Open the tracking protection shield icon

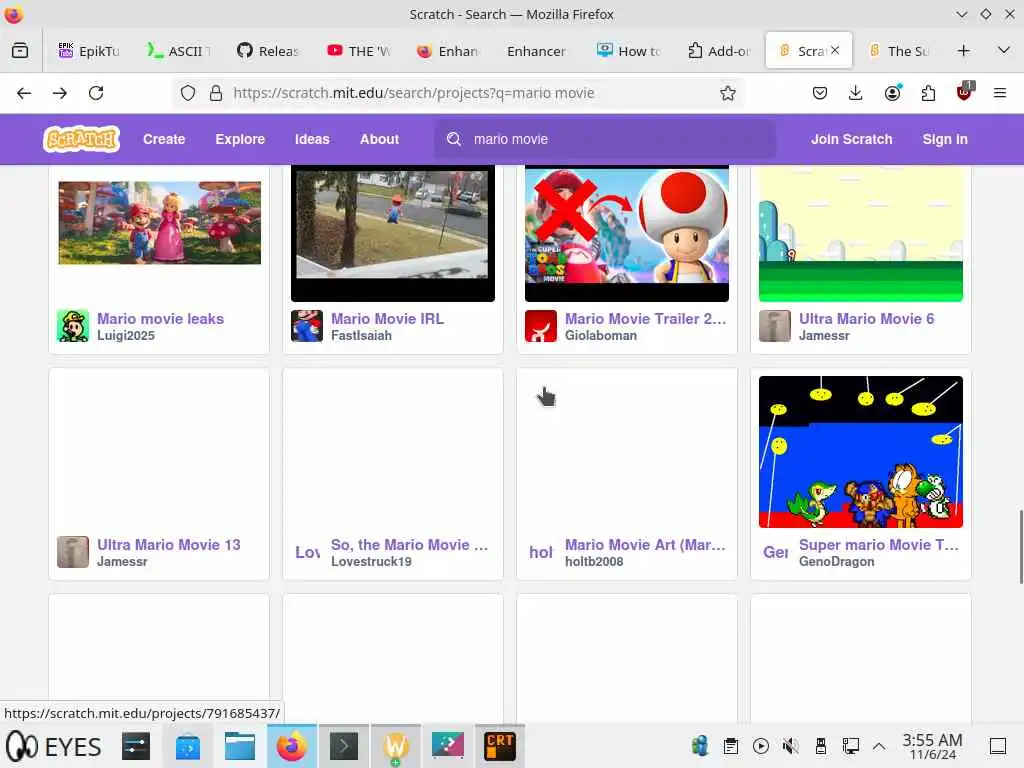188,93
